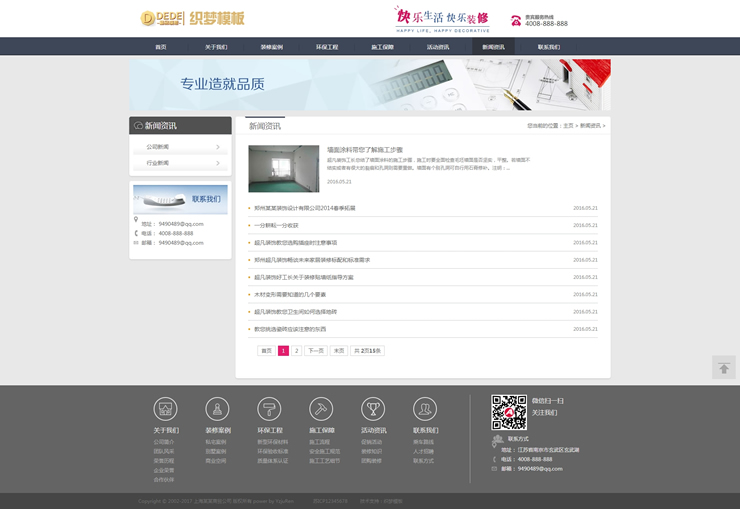
Task: Click the featured article room thumbnail
Action: click(x=283, y=168)
